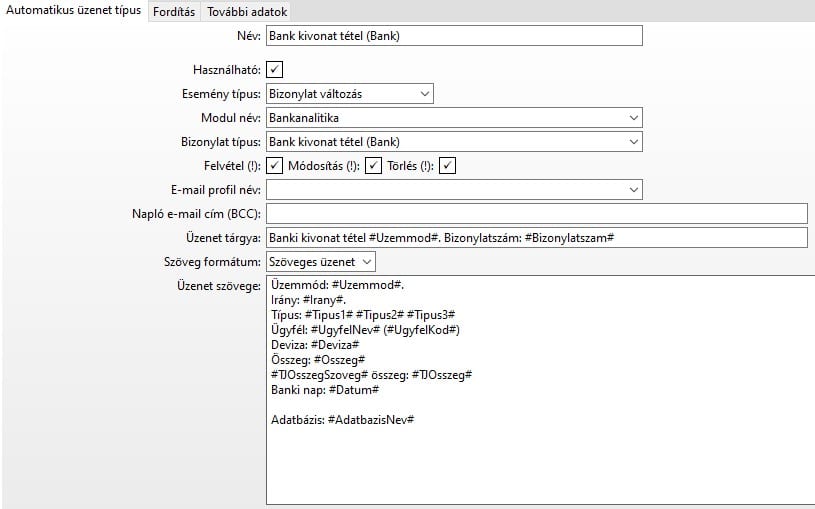Click the Irány: #Irany# line in message
Viewport: 815px width, 509px height.
(x=308, y=299)
